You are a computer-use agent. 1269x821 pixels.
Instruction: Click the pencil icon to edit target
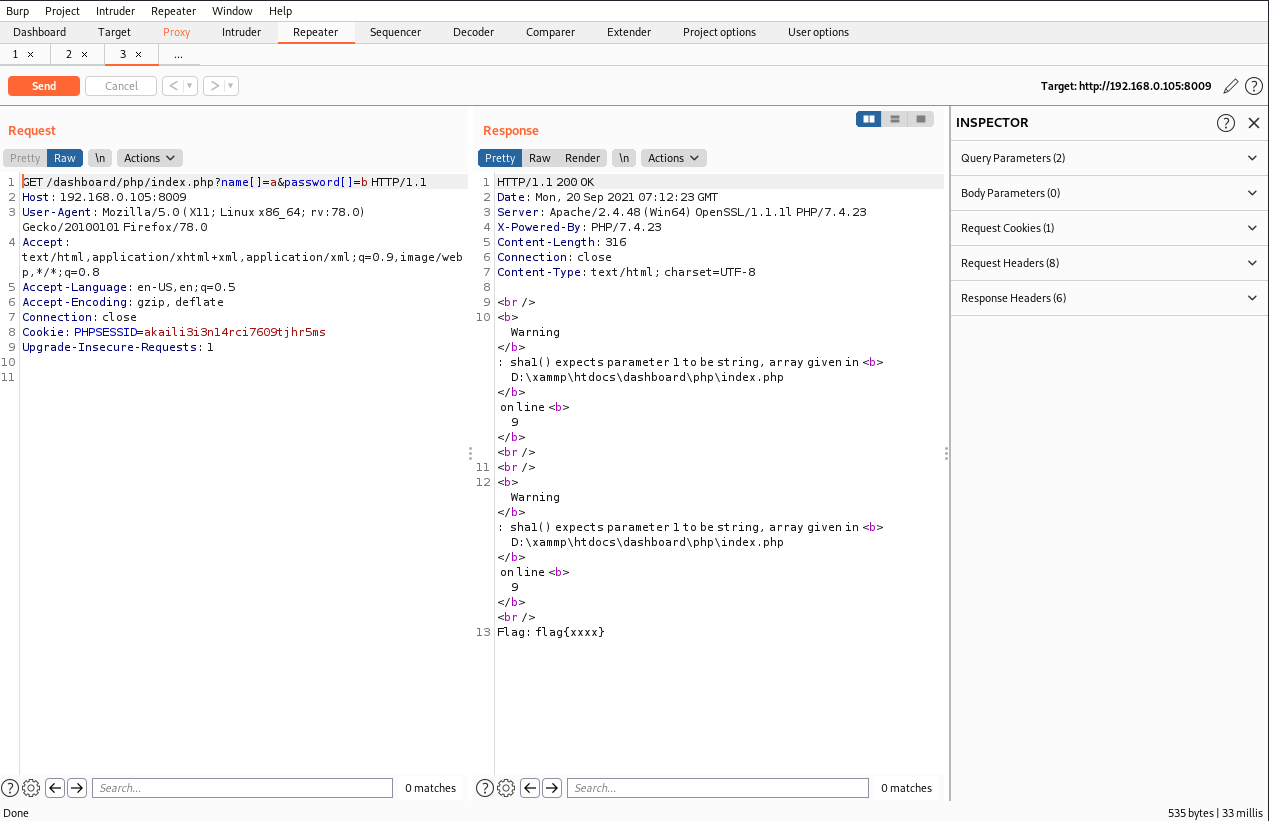(1231, 86)
